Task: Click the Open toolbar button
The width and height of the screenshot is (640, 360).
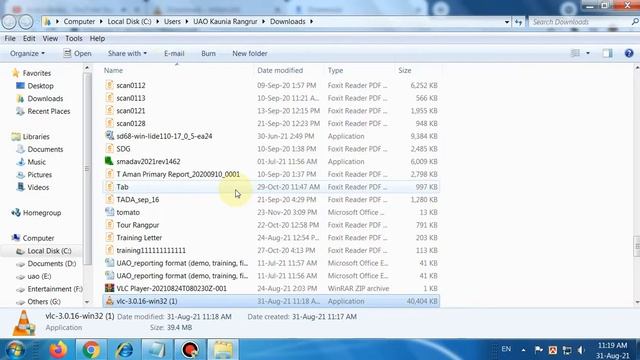Action: [x=77, y=53]
